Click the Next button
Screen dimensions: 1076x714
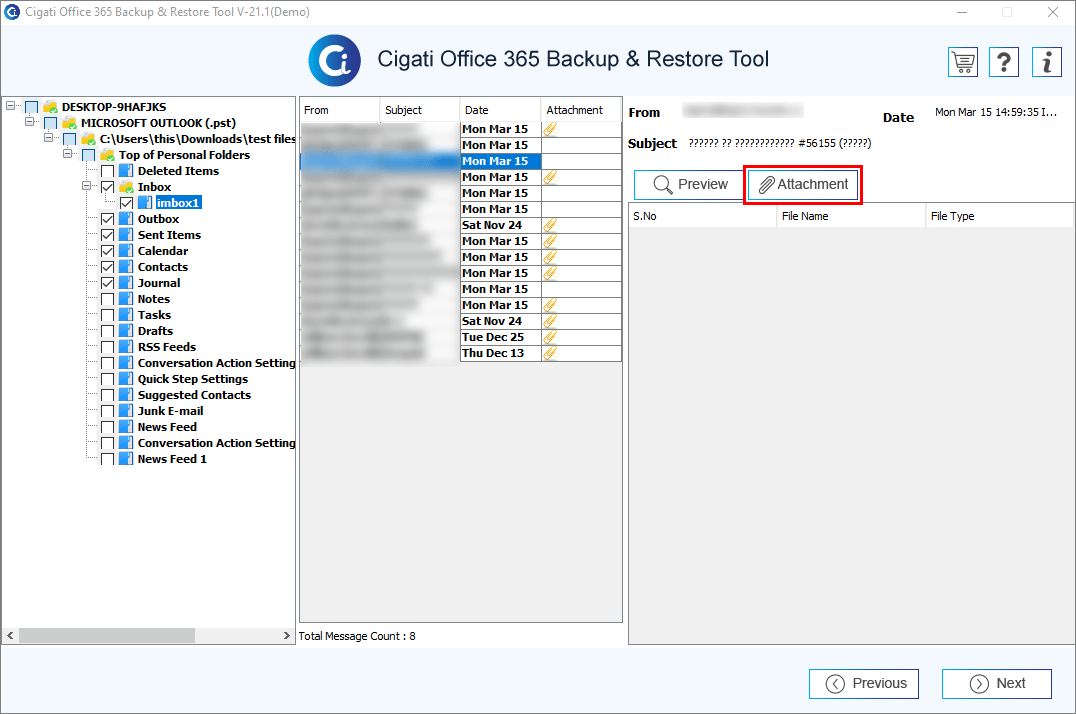[x=996, y=684]
